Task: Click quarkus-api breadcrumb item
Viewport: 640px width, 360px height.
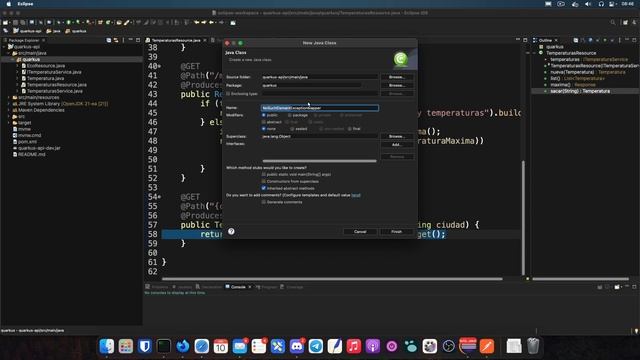Action: point(27,31)
